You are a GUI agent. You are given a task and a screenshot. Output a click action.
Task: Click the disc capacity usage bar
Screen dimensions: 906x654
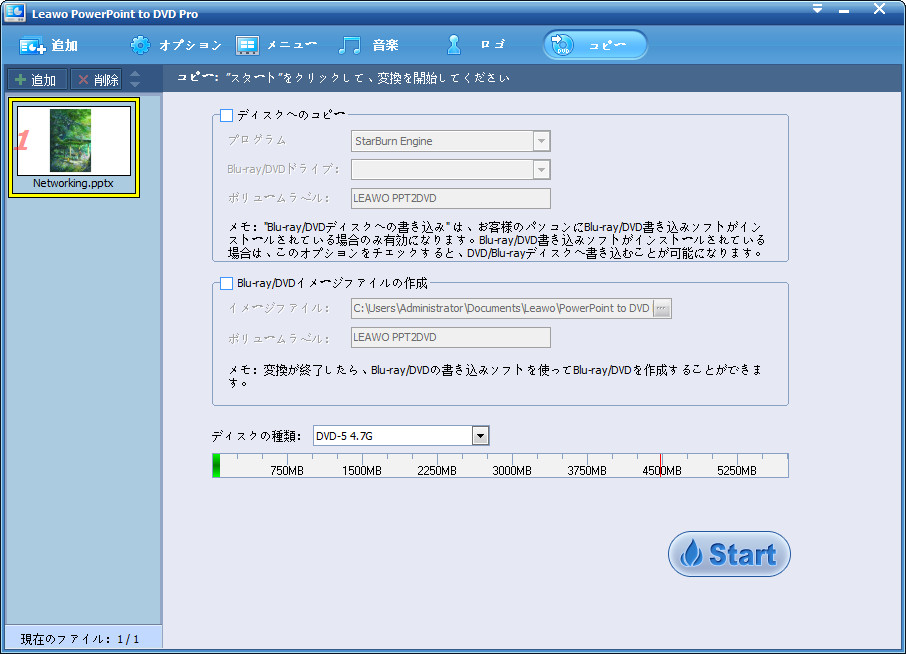pyautogui.click(x=500, y=466)
